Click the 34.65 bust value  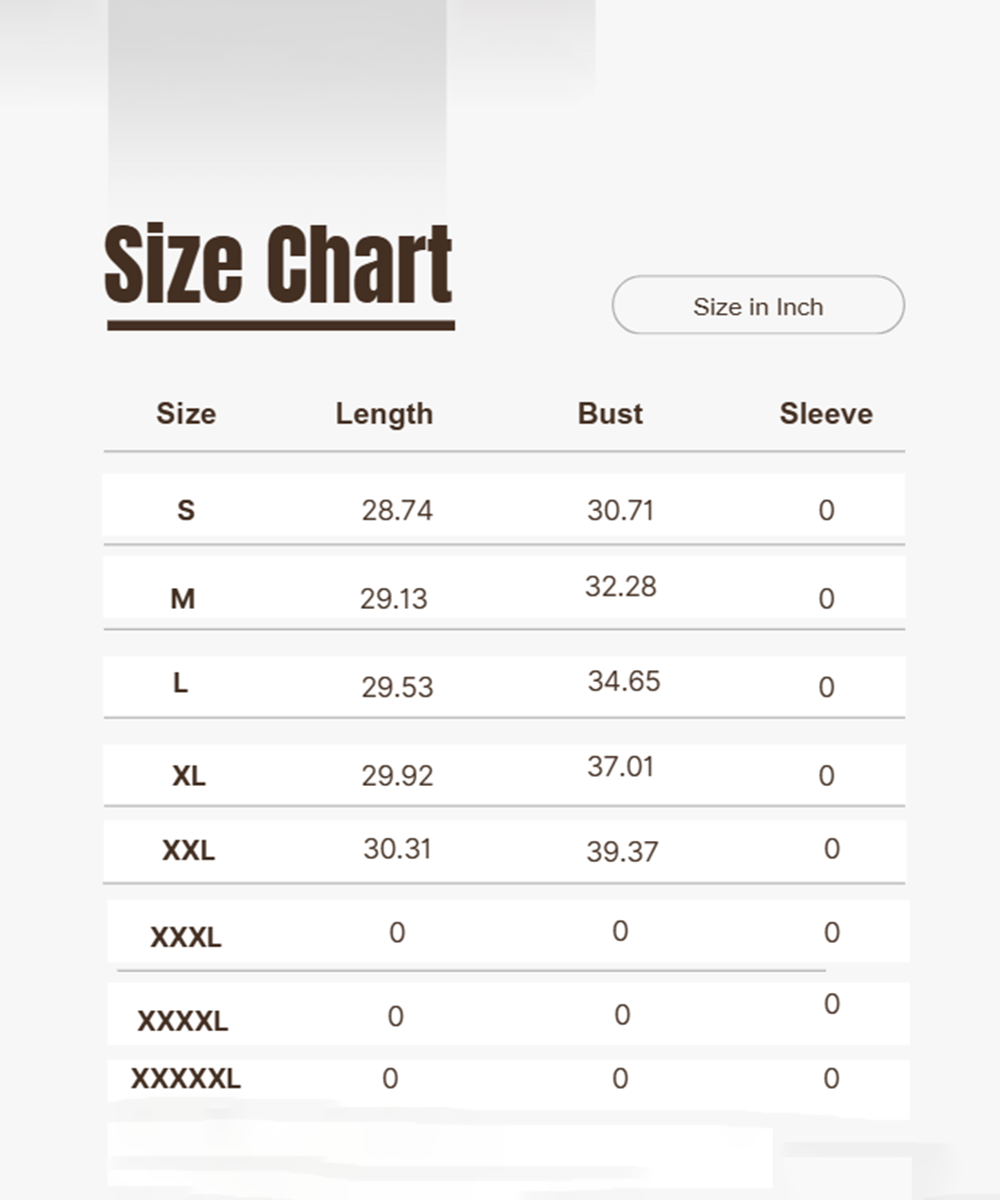coord(624,682)
